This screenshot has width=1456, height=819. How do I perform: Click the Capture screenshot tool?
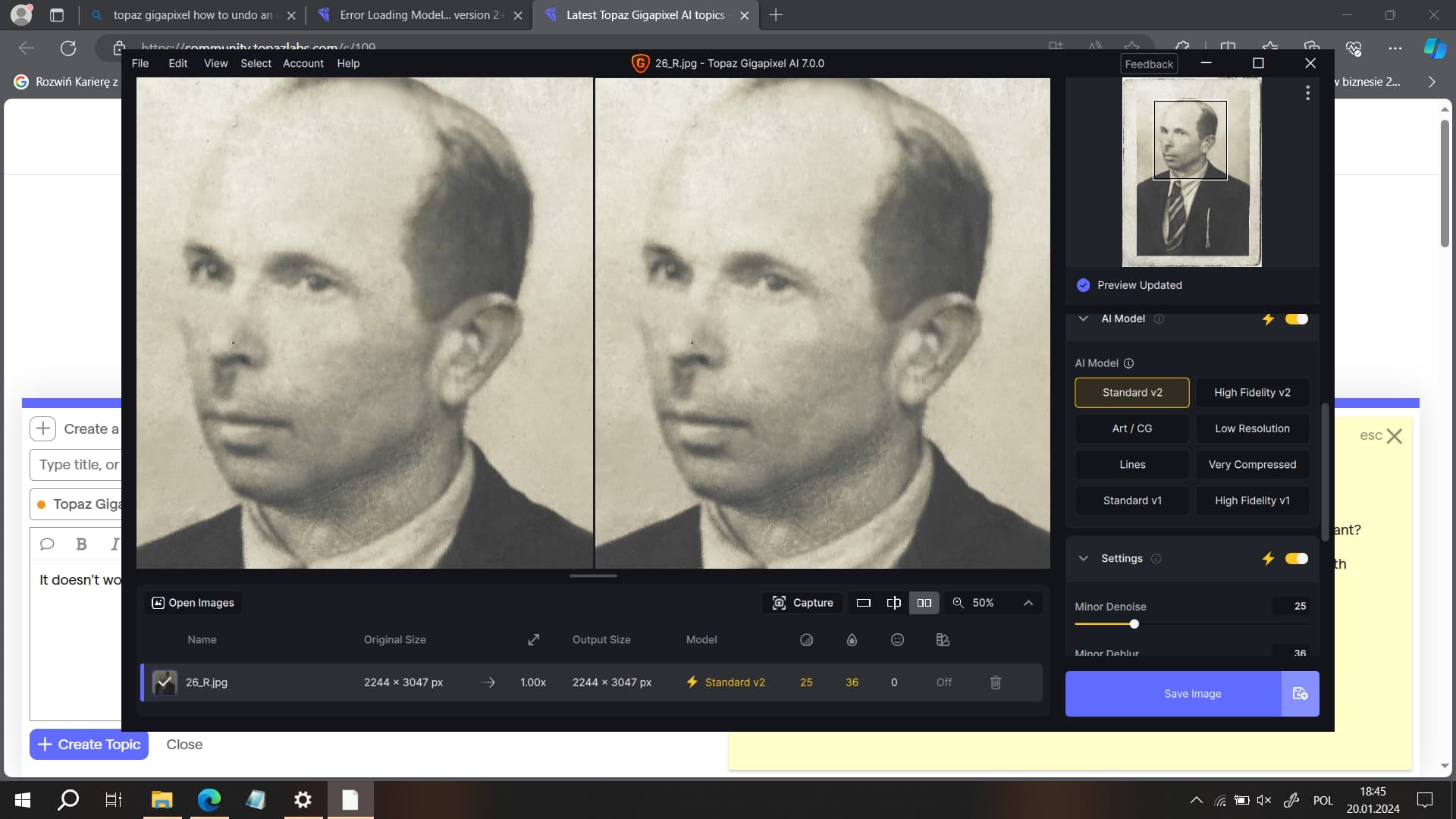pyautogui.click(x=802, y=603)
